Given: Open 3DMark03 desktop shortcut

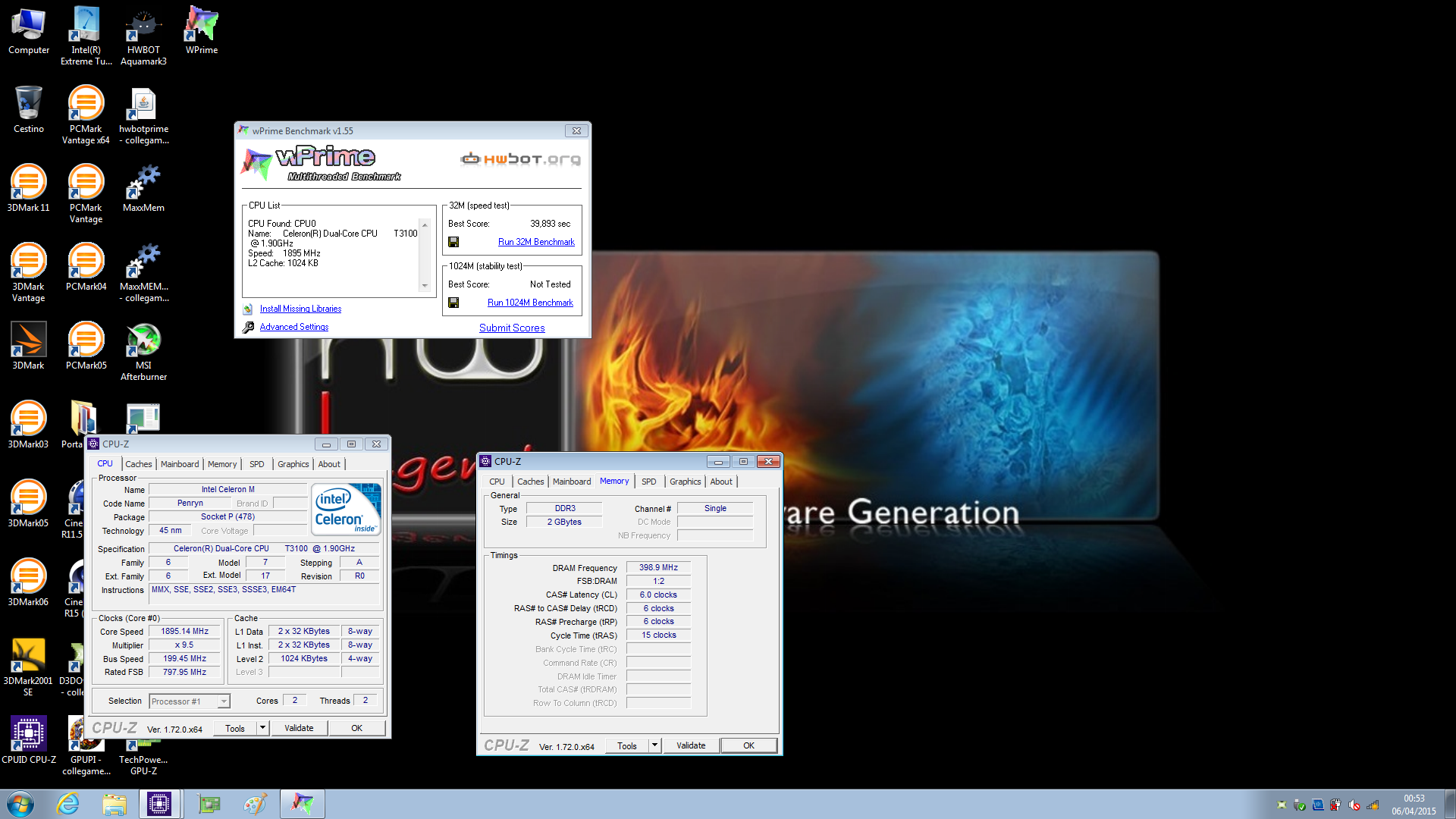Looking at the screenshot, I should [29, 425].
